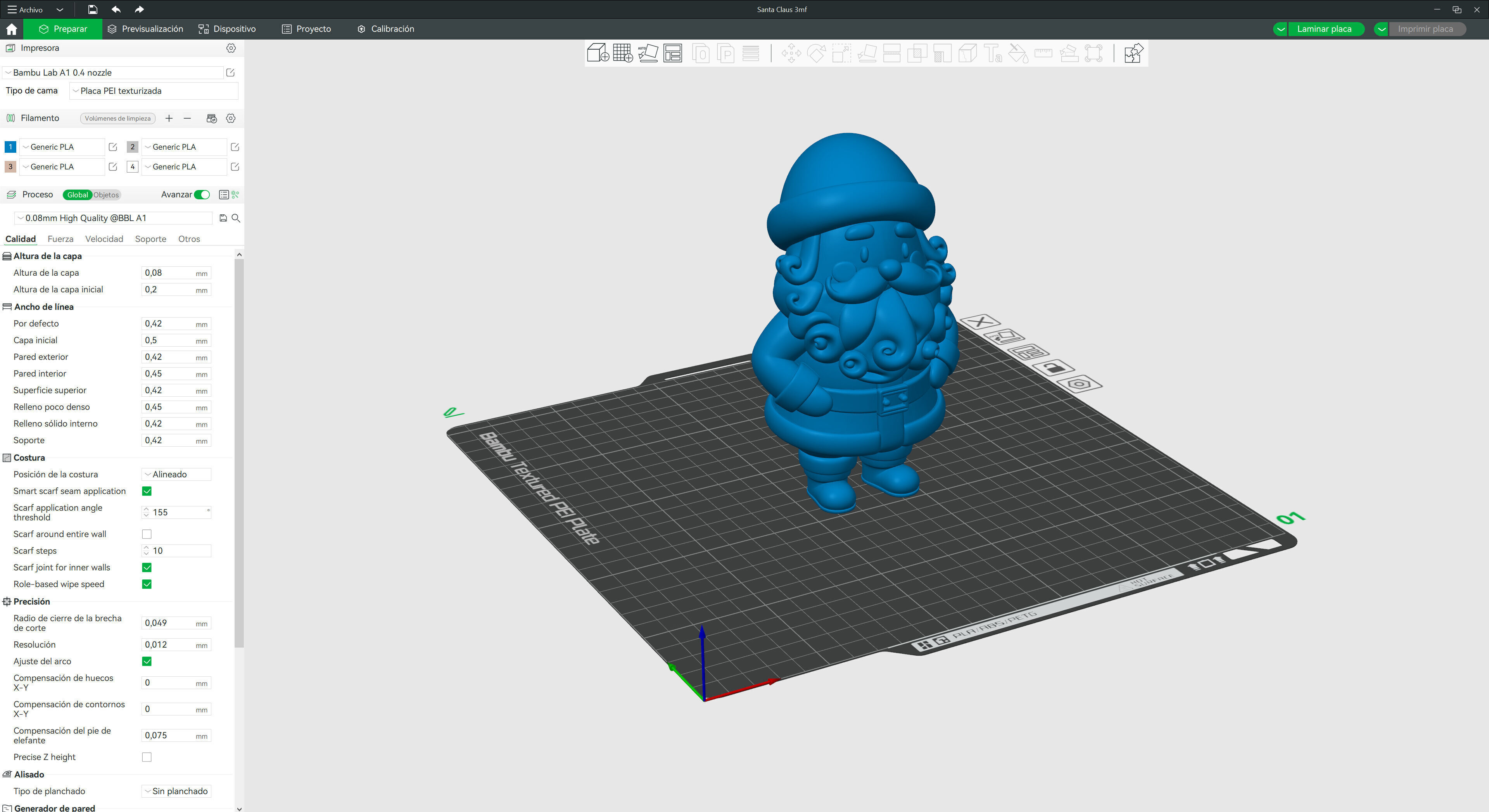
Task: Click filament 1 blue color swatch
Action: point(10,147)
